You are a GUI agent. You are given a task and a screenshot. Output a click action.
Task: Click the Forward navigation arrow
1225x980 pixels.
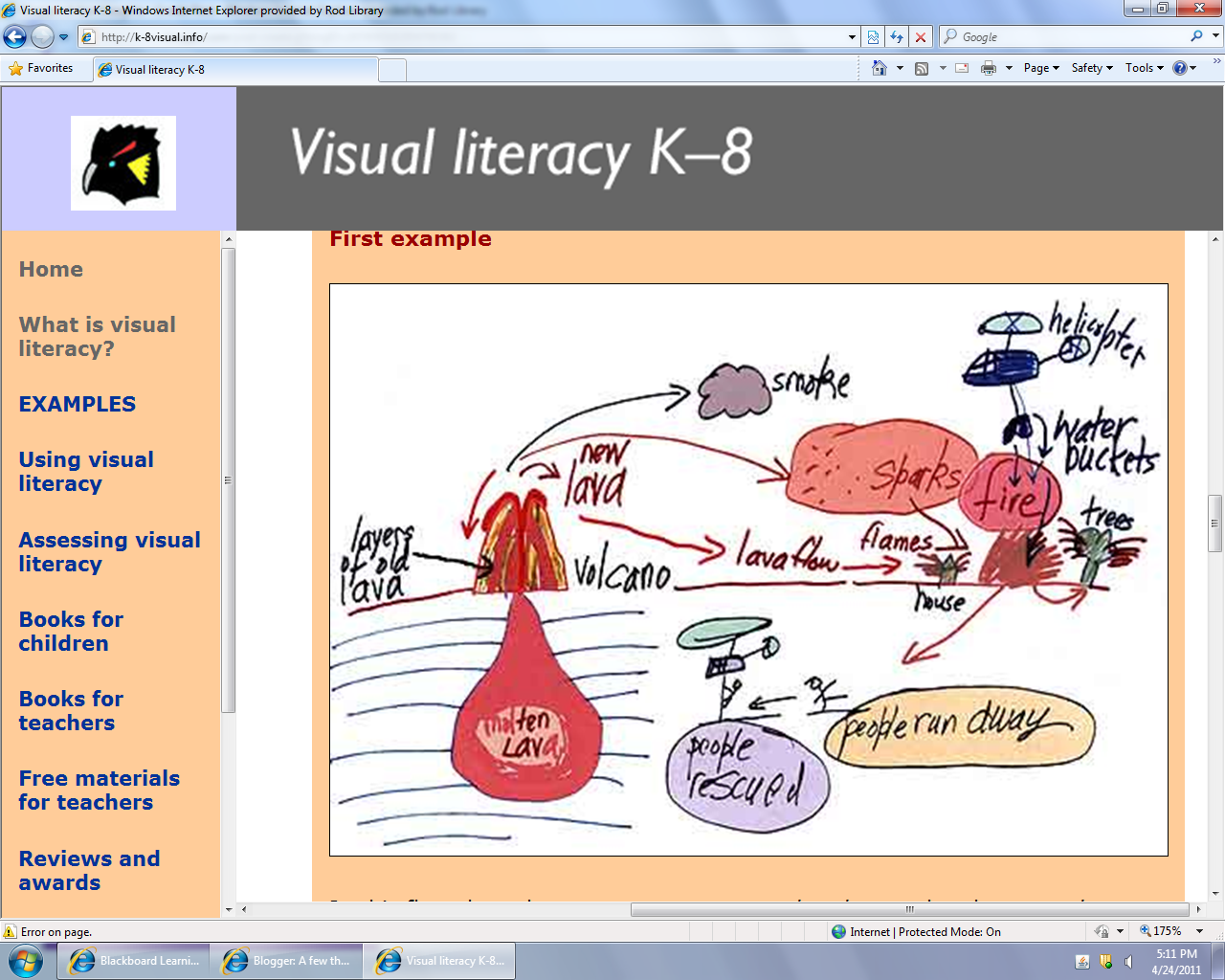42,36
